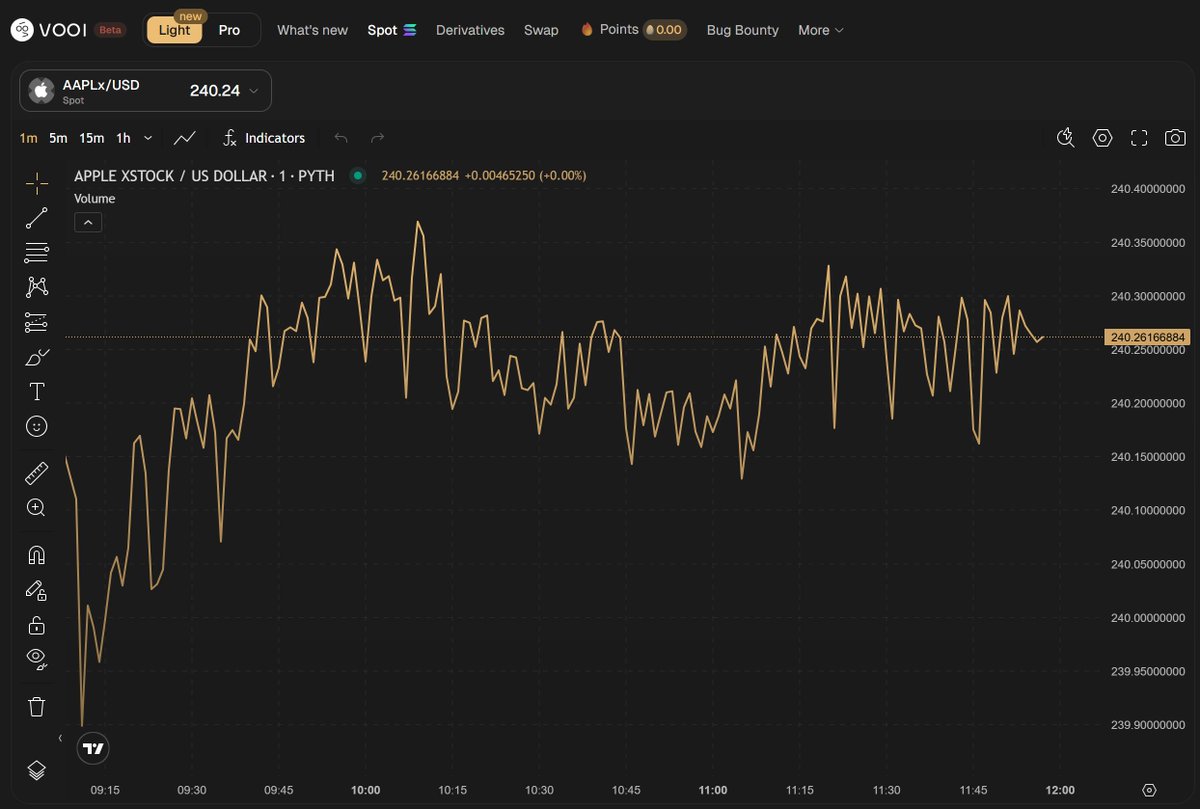Click the Apple logo pair icon
This screenshot has height=809, width=1200.
click(x=42, y=91)
